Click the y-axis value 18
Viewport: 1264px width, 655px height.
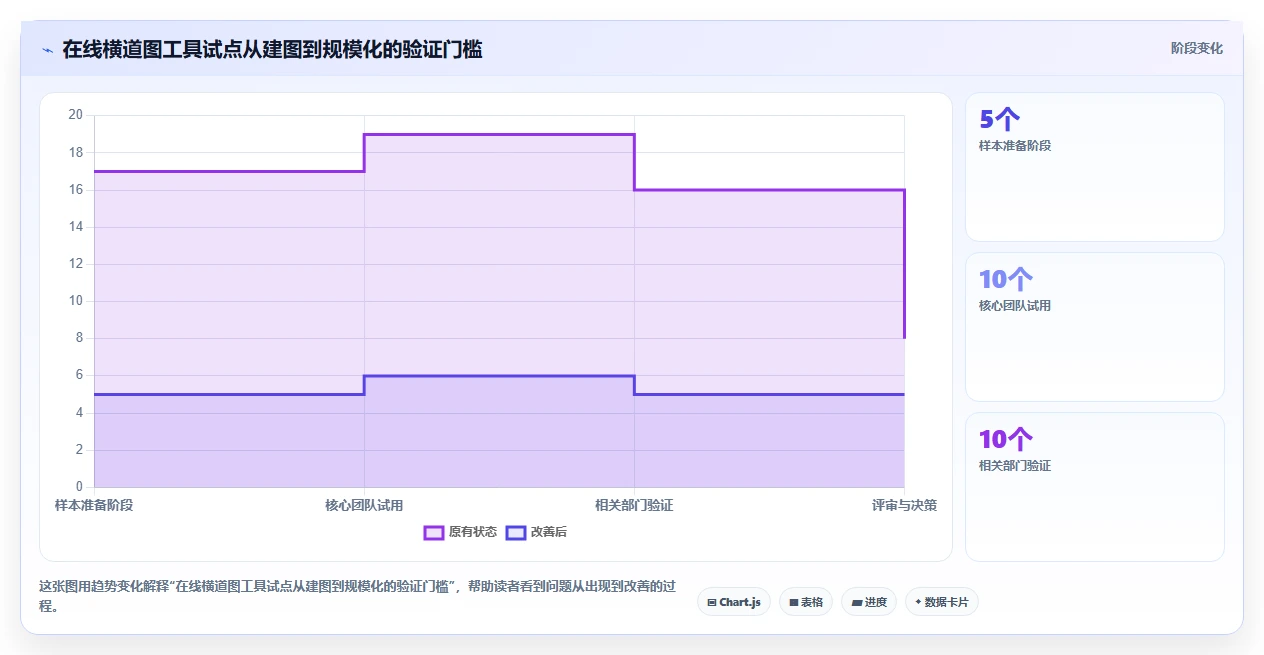click(x=76, y=152)
